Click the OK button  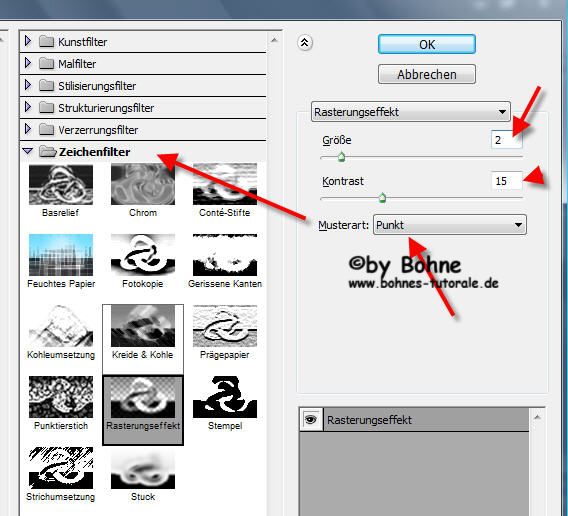pos(427,45)
